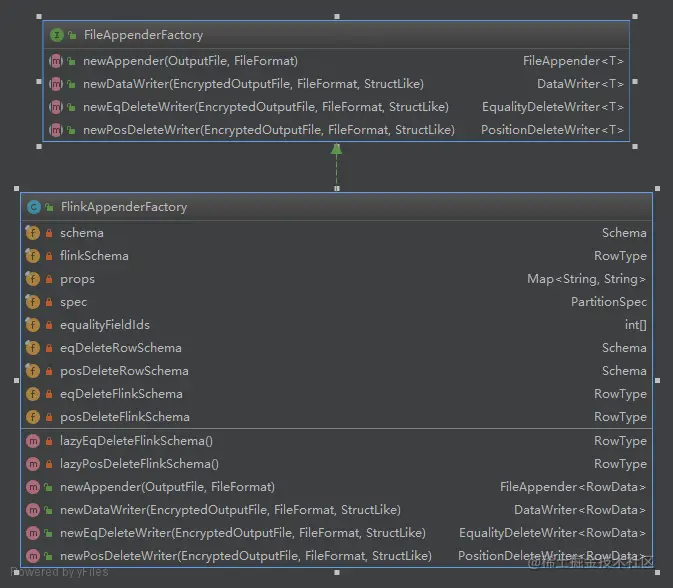Click the Map<String, String> type of props

(587, 279)
